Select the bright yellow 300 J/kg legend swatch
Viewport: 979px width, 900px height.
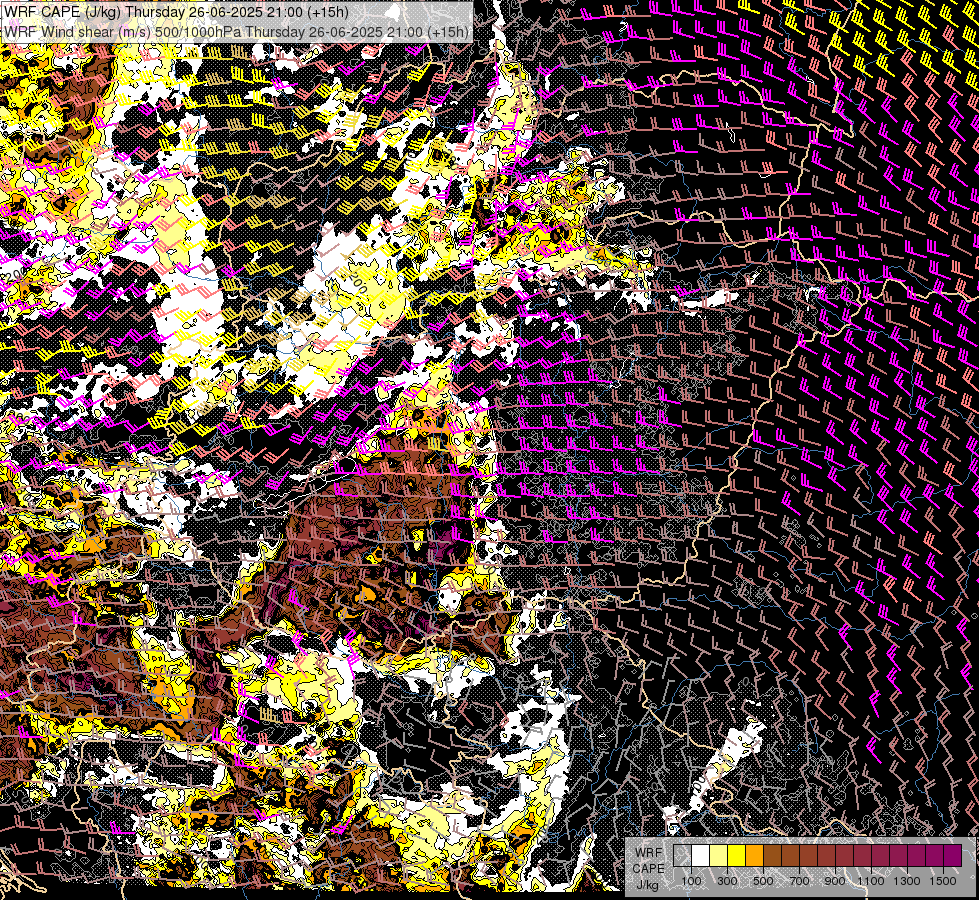pos(737,856)
